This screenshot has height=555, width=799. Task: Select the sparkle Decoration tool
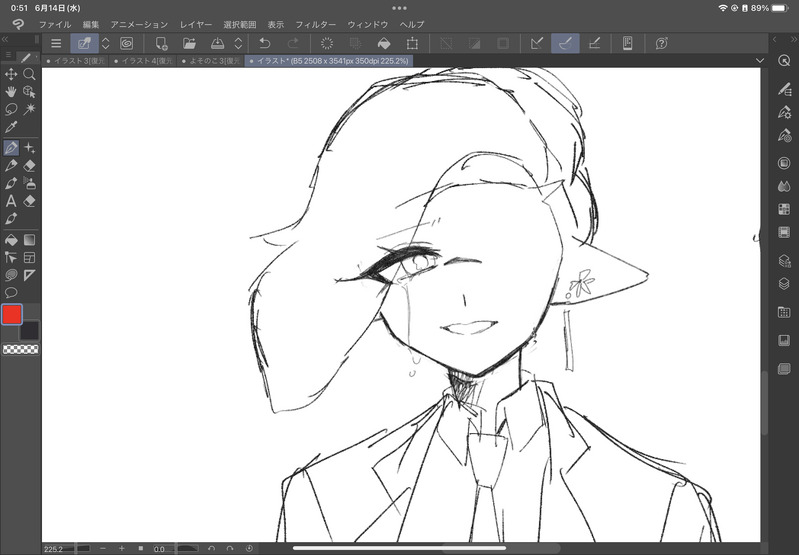coord(30,148)
